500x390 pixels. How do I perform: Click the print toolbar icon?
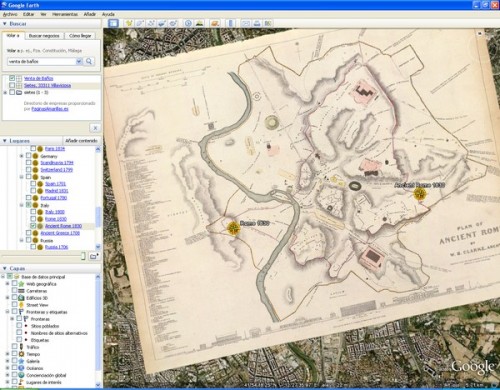pos(257,23)
